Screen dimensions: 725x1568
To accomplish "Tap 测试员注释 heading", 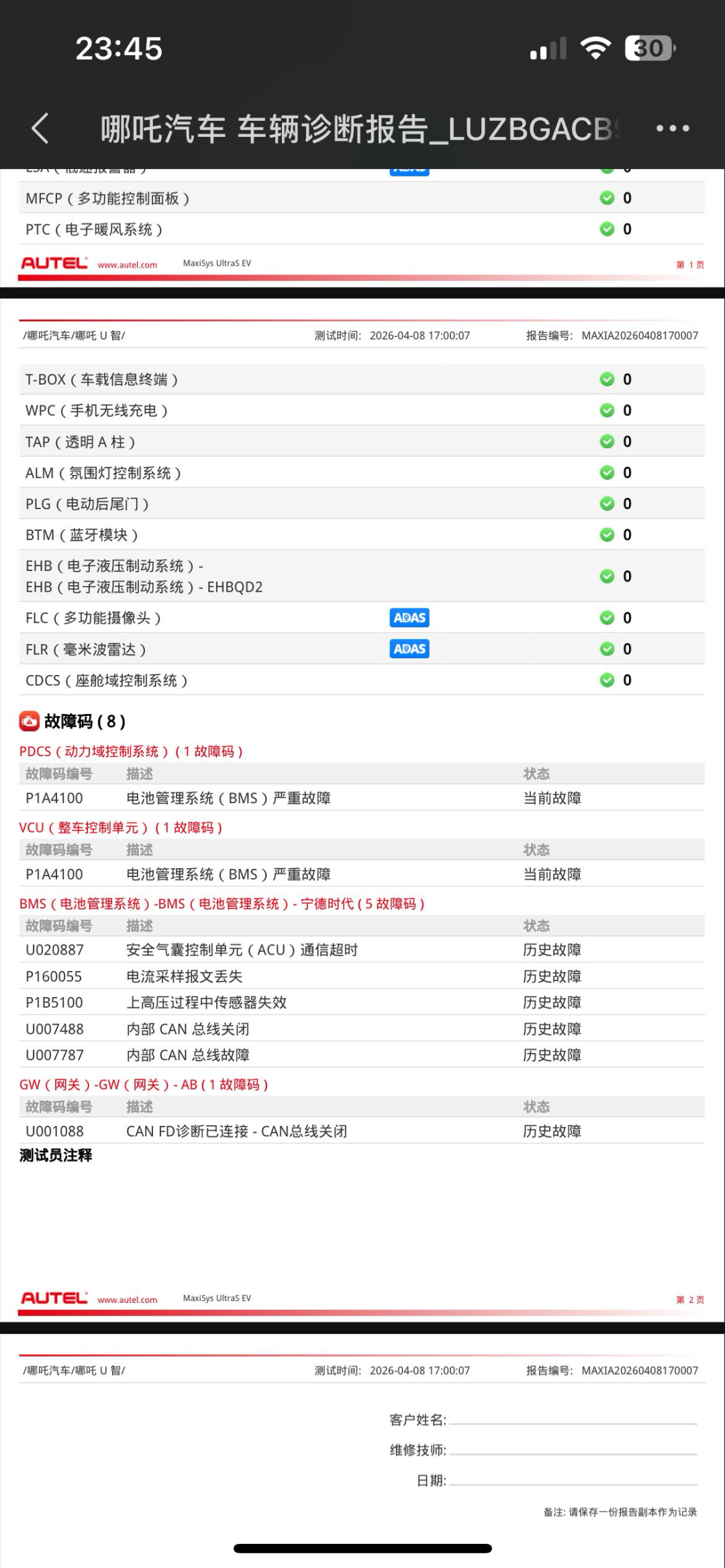I will click(x=56, y=1155).
